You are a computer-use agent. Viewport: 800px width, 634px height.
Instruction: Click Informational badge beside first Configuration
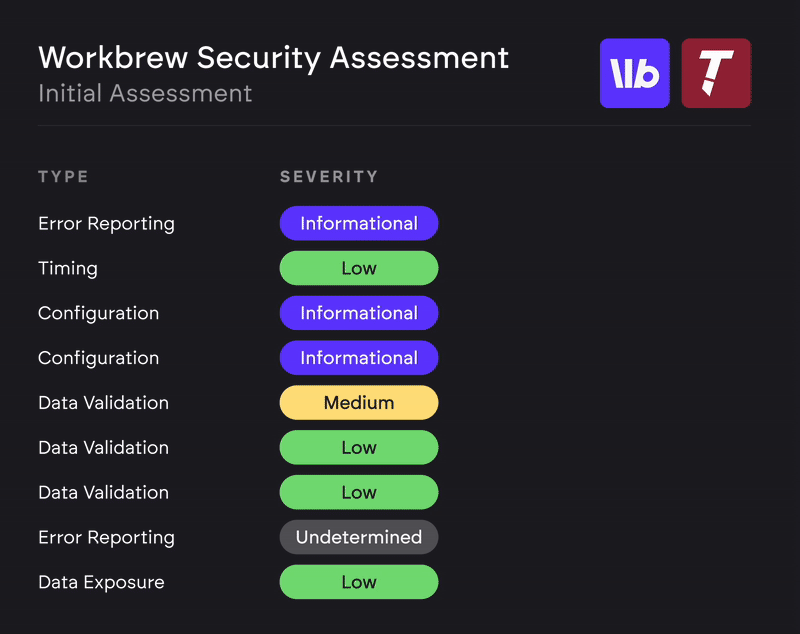coord(359,313)
